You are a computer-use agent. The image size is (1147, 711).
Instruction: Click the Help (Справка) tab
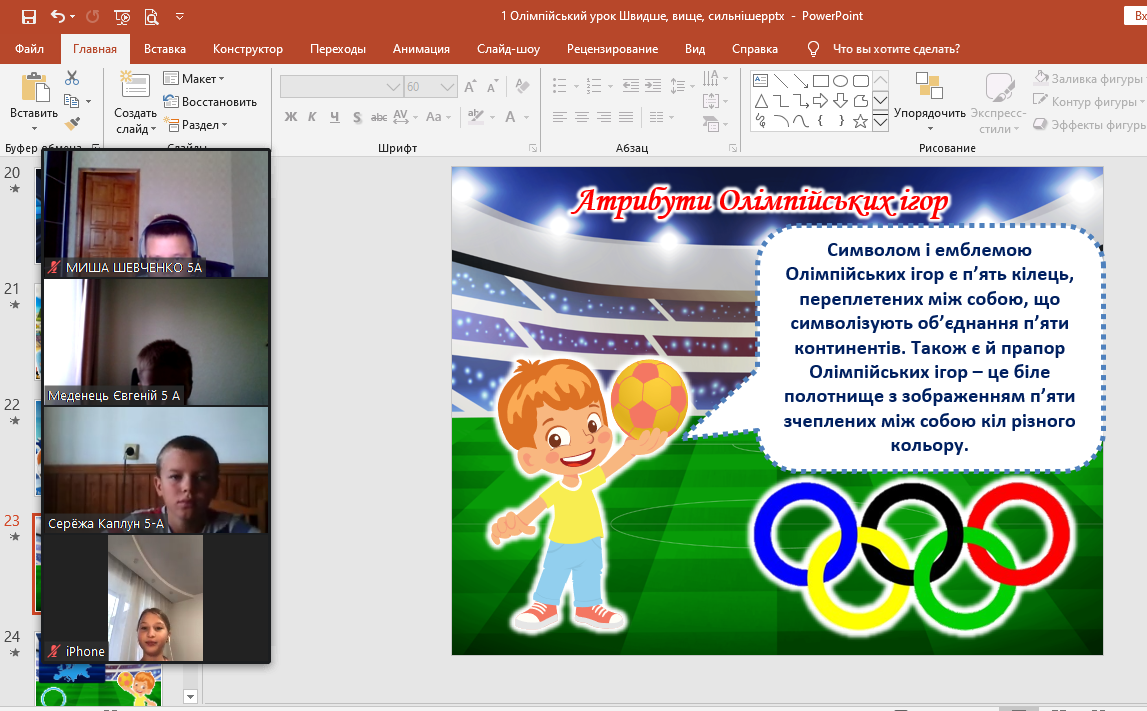(755, 49)
